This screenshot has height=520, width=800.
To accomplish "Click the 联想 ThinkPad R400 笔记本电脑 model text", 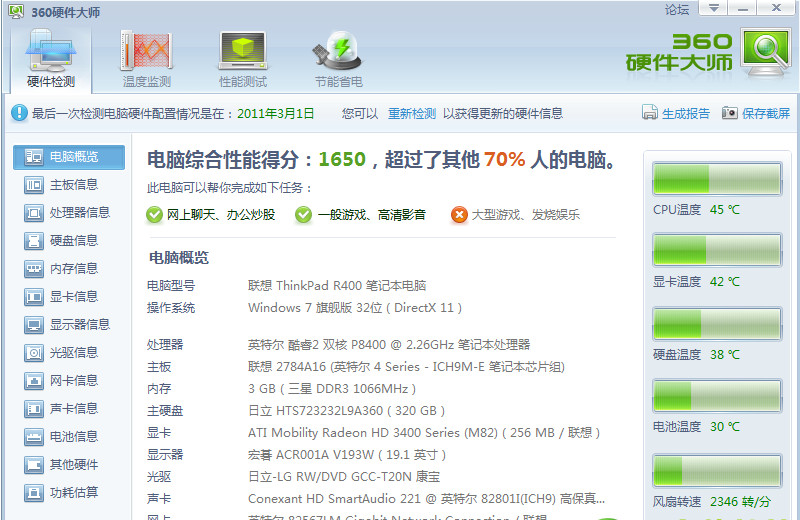I will click(x=337, y=286).
